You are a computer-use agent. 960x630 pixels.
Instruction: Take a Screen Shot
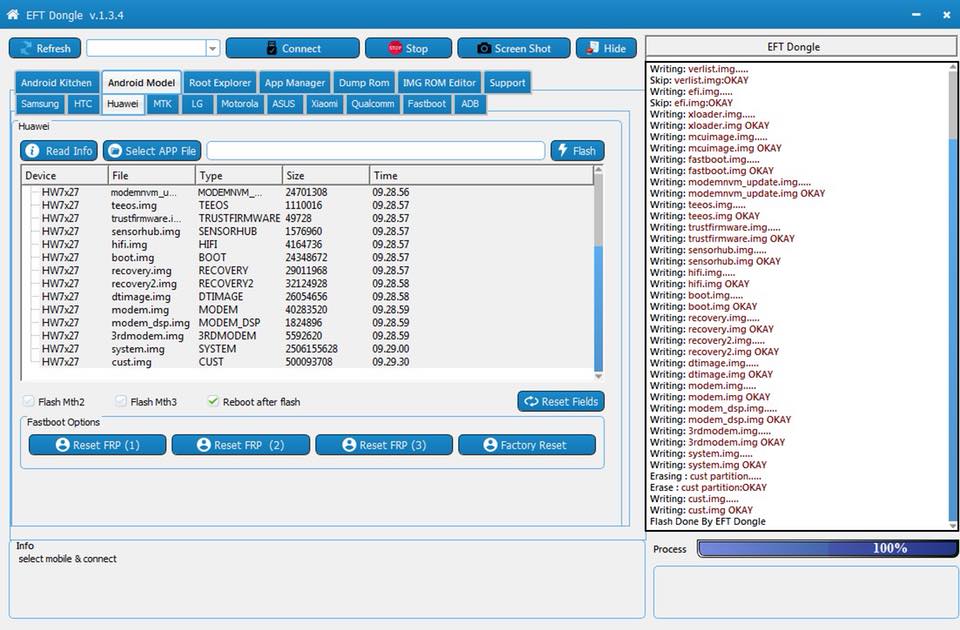click(514, 48)
